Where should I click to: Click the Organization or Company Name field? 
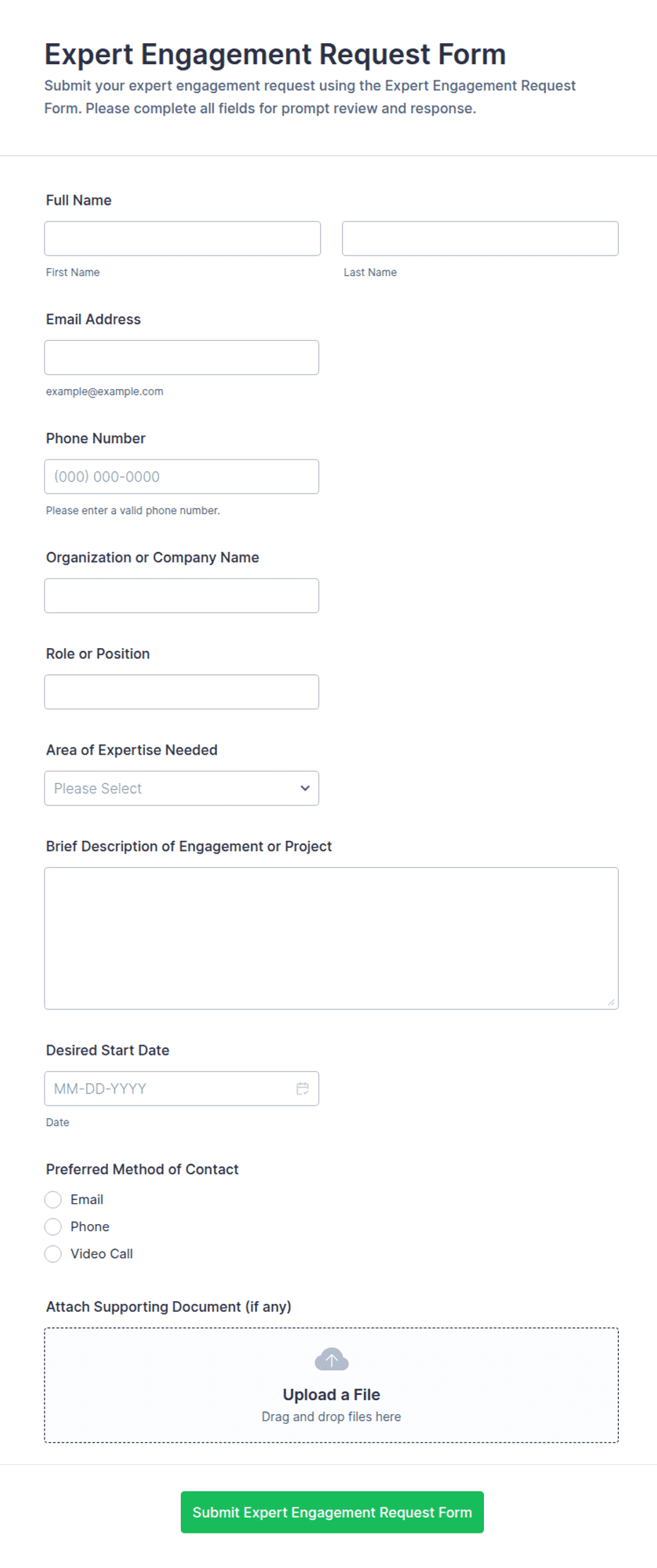tap(182, 595)
